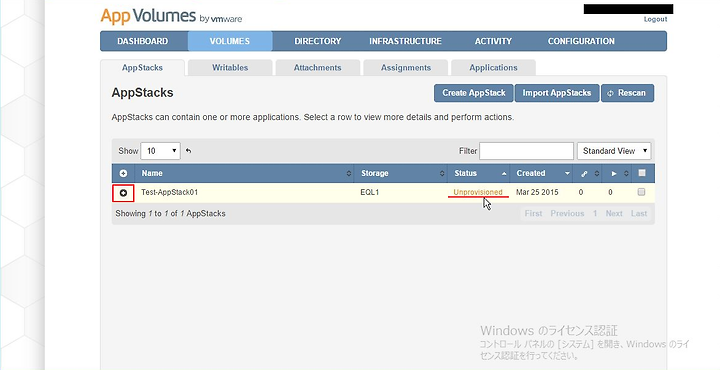
Task: Click the Import AppStacks button
Action: (557, 93)
